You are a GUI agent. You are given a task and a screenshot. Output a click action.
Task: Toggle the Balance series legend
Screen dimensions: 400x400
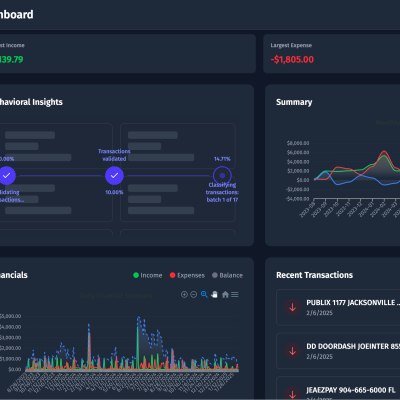click(227, 275)
